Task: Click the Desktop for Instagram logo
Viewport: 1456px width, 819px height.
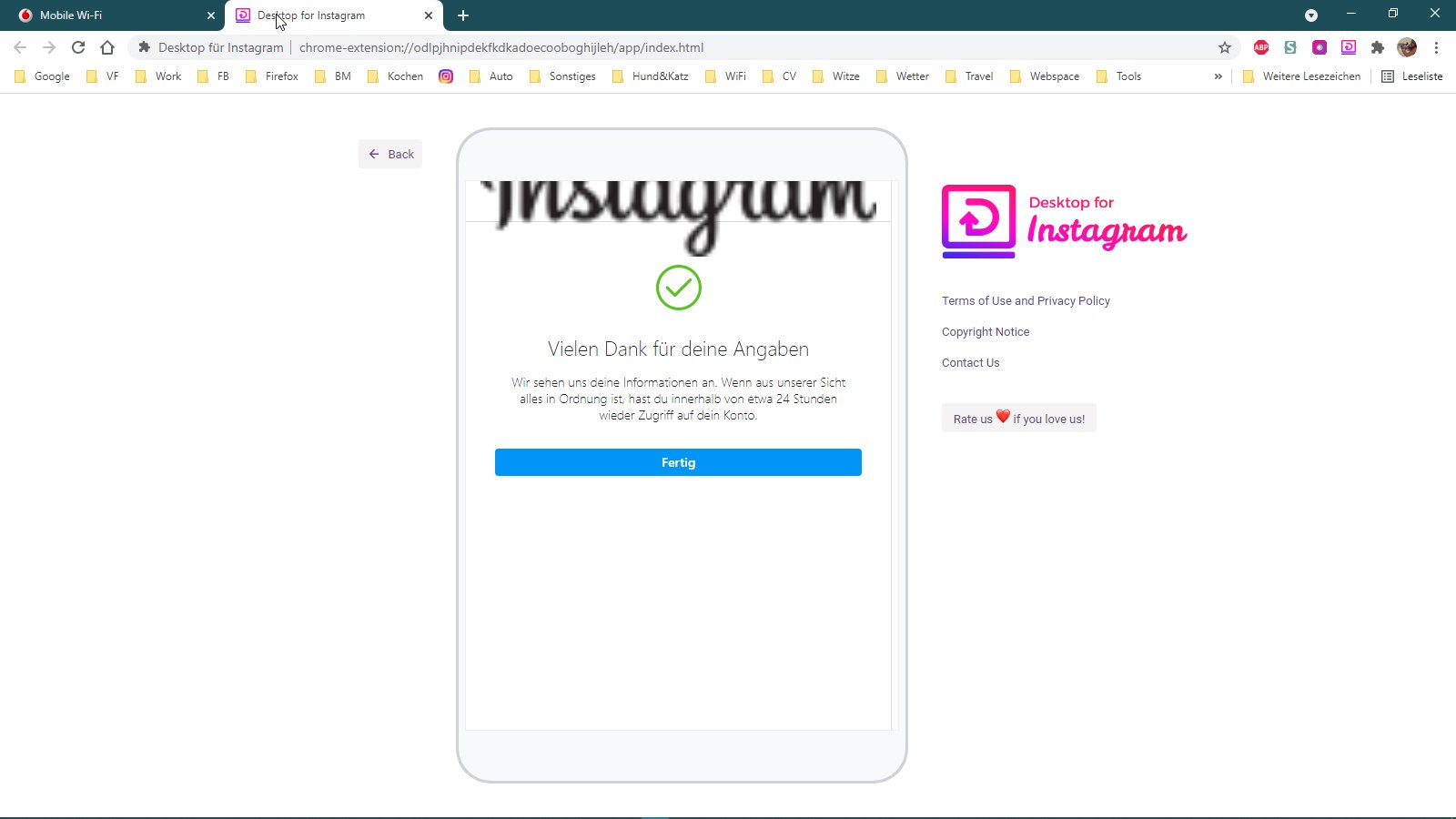Action: [1065, 221]
